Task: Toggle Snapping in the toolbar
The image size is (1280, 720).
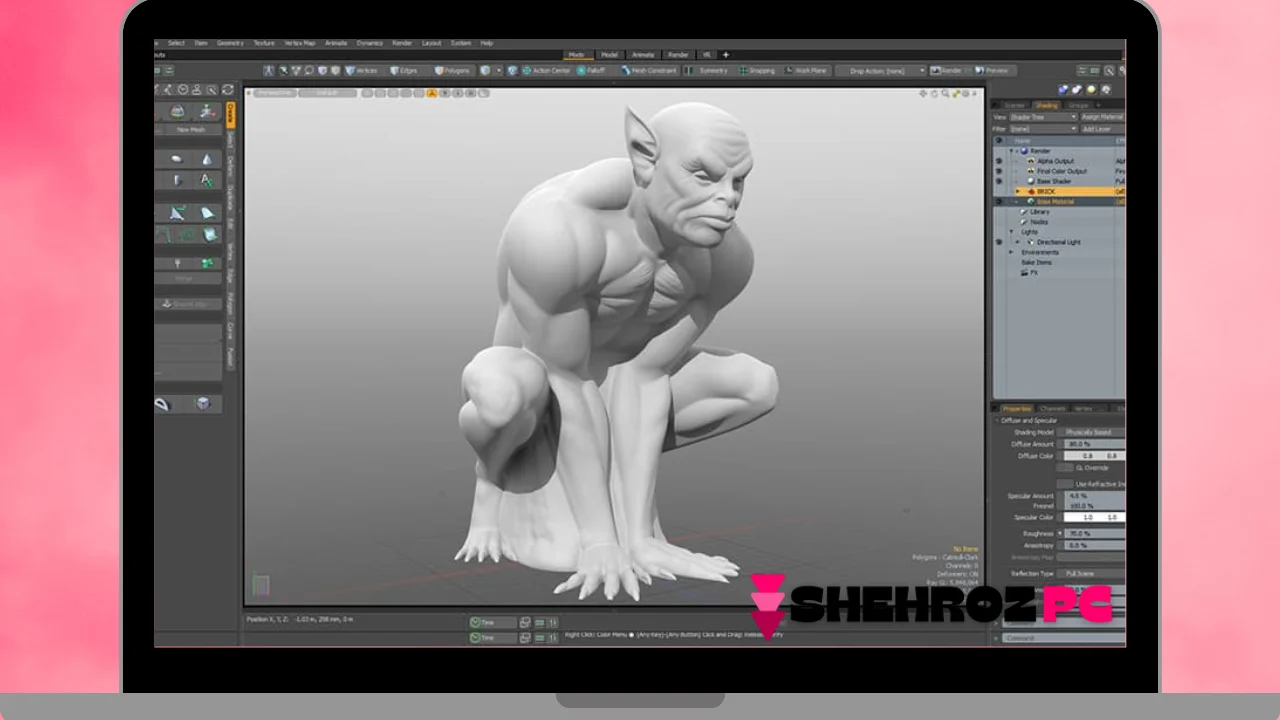Action: [x=757, y=71]
